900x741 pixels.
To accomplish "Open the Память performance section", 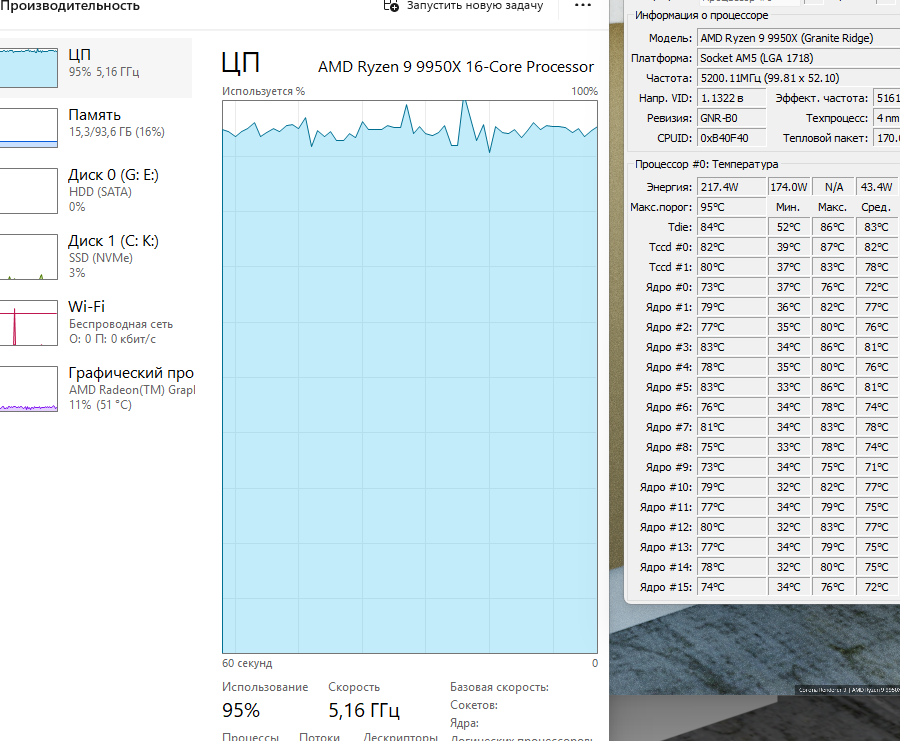I will 95,123.
